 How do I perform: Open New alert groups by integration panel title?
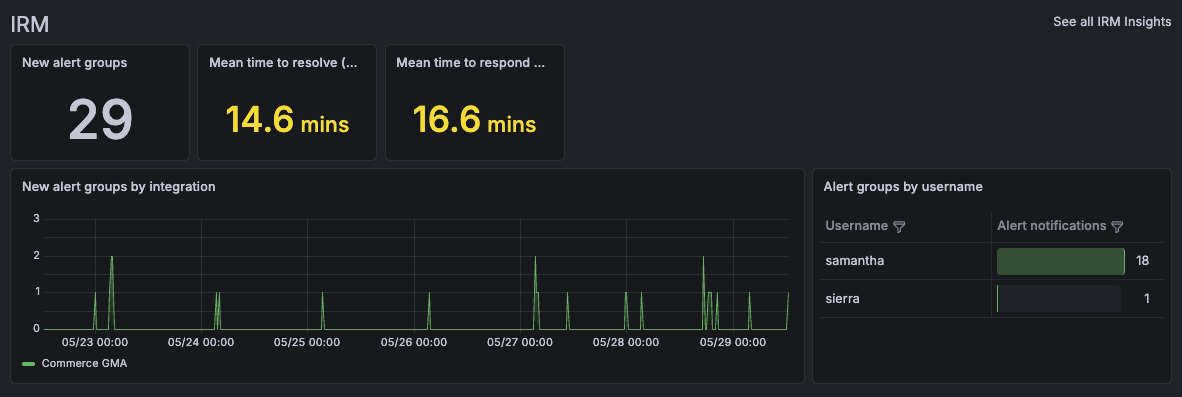[x=119, y=187]
